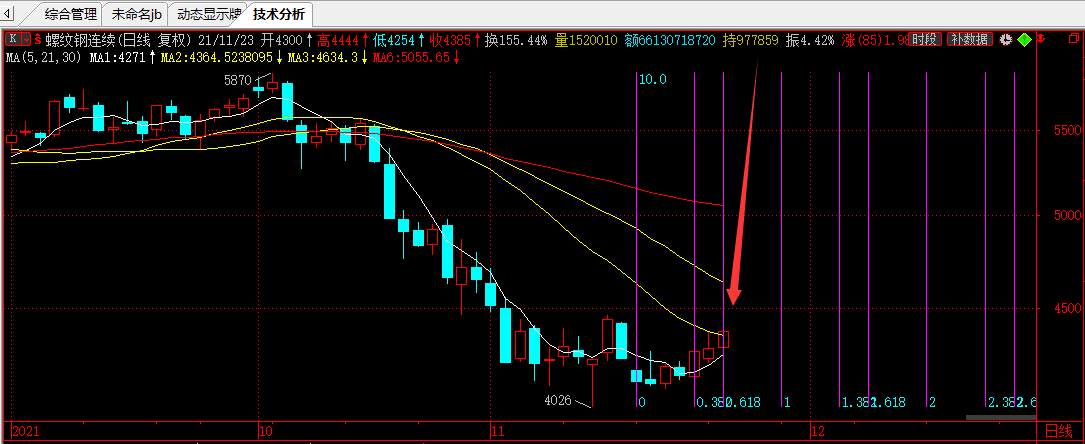This screenshot has height=444, width=1085.
Task: Click the 10 month marker on time axis
Action: [x=265, y=430]
